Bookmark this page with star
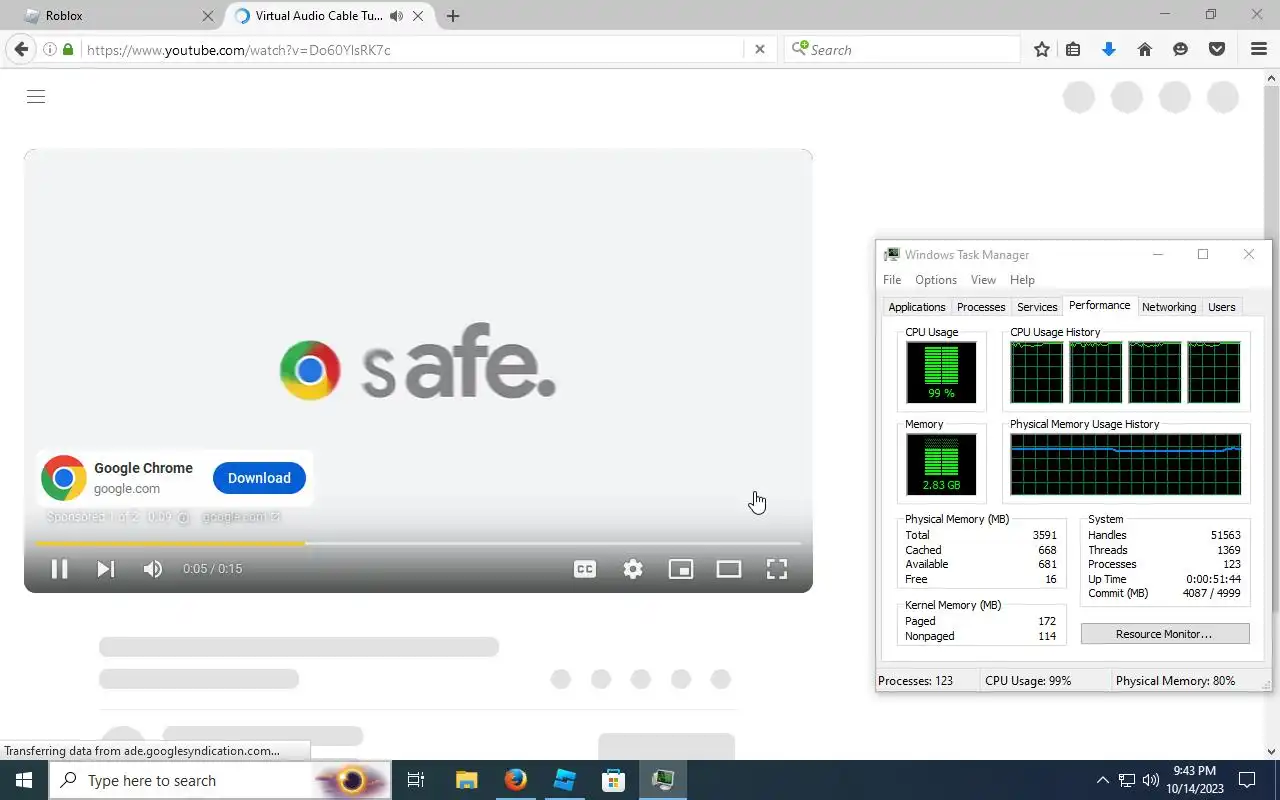 click(1042, 49)
